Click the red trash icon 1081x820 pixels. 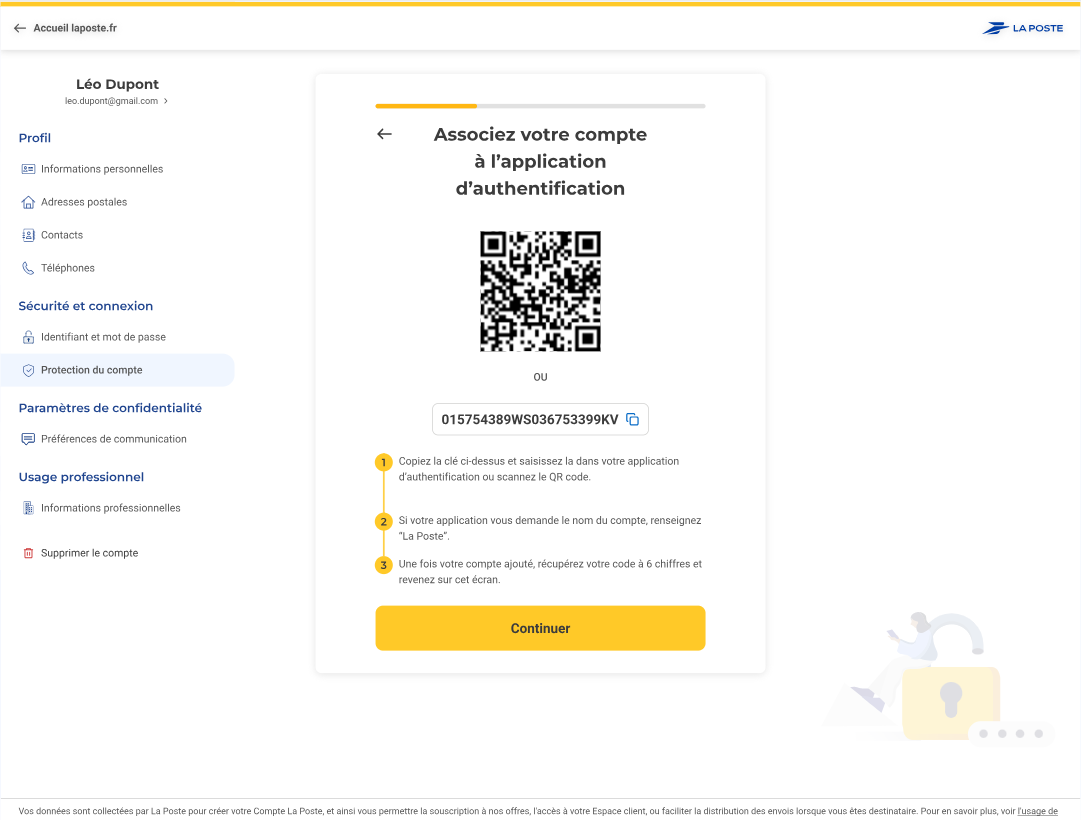(28, 553)
